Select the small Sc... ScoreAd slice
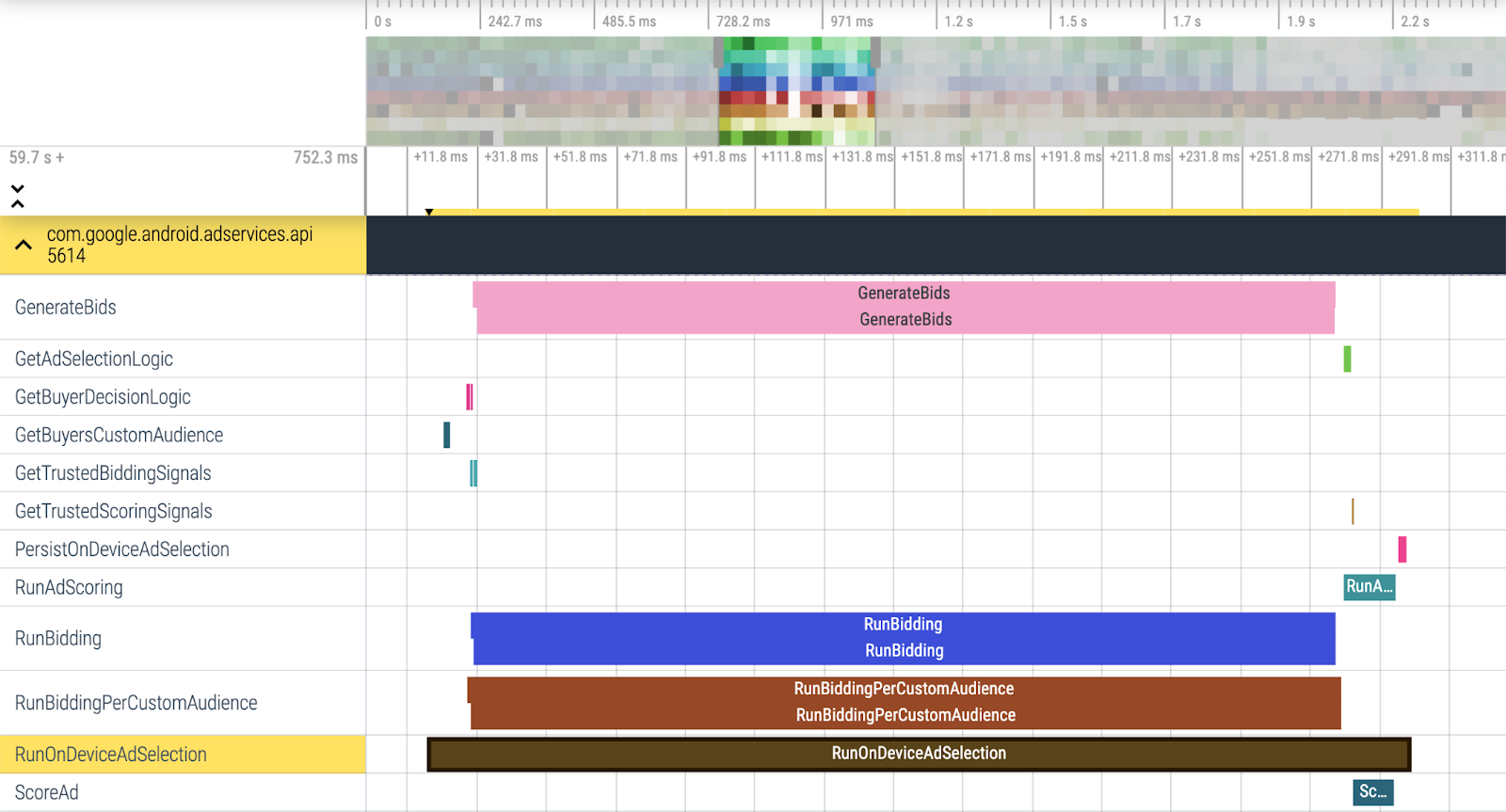 [x=1372, y=792]
